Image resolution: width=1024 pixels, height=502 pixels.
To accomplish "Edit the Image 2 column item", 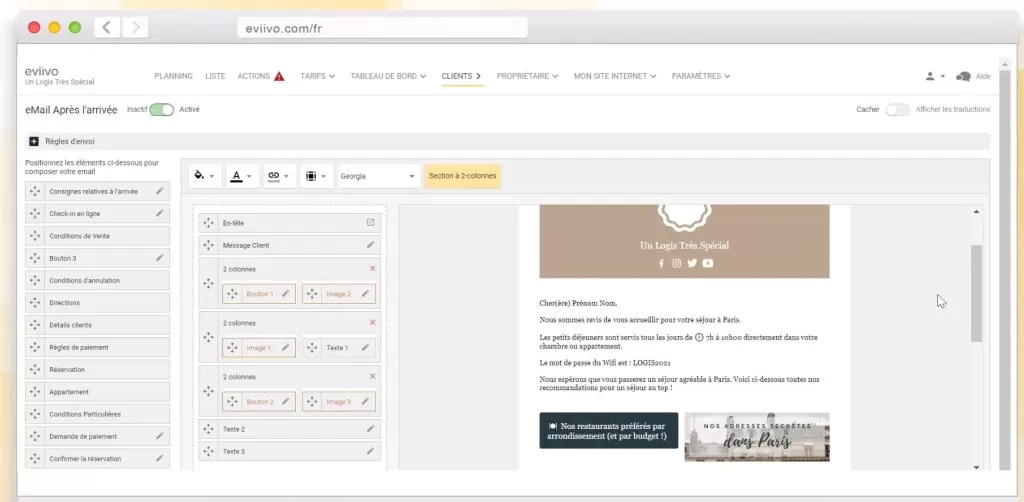I will [x=365, y=294].
